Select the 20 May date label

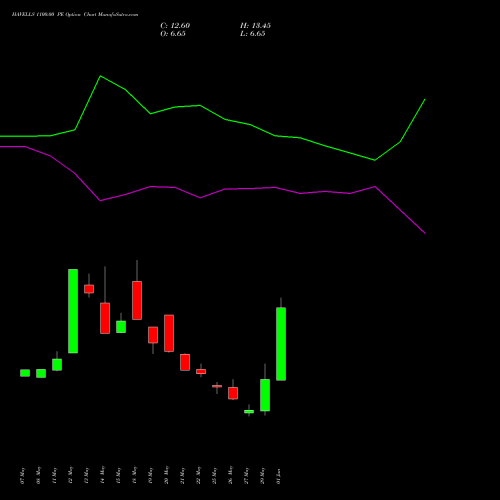click(x=166, y=475)
